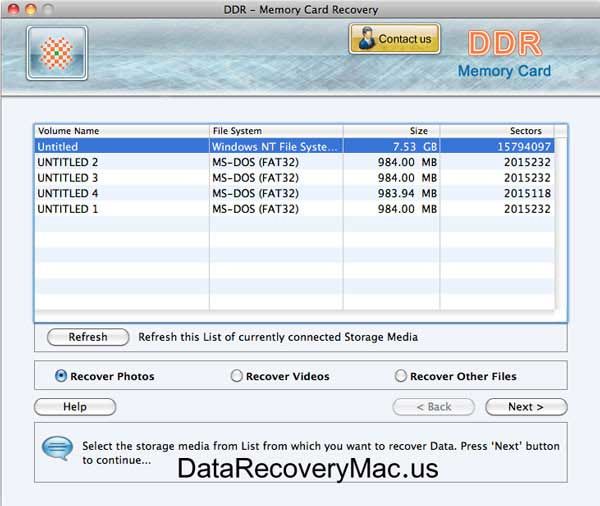Select the Untitled volume row
Screen dimensions: 600x506
pyautogui.click(x=295, y=147)
